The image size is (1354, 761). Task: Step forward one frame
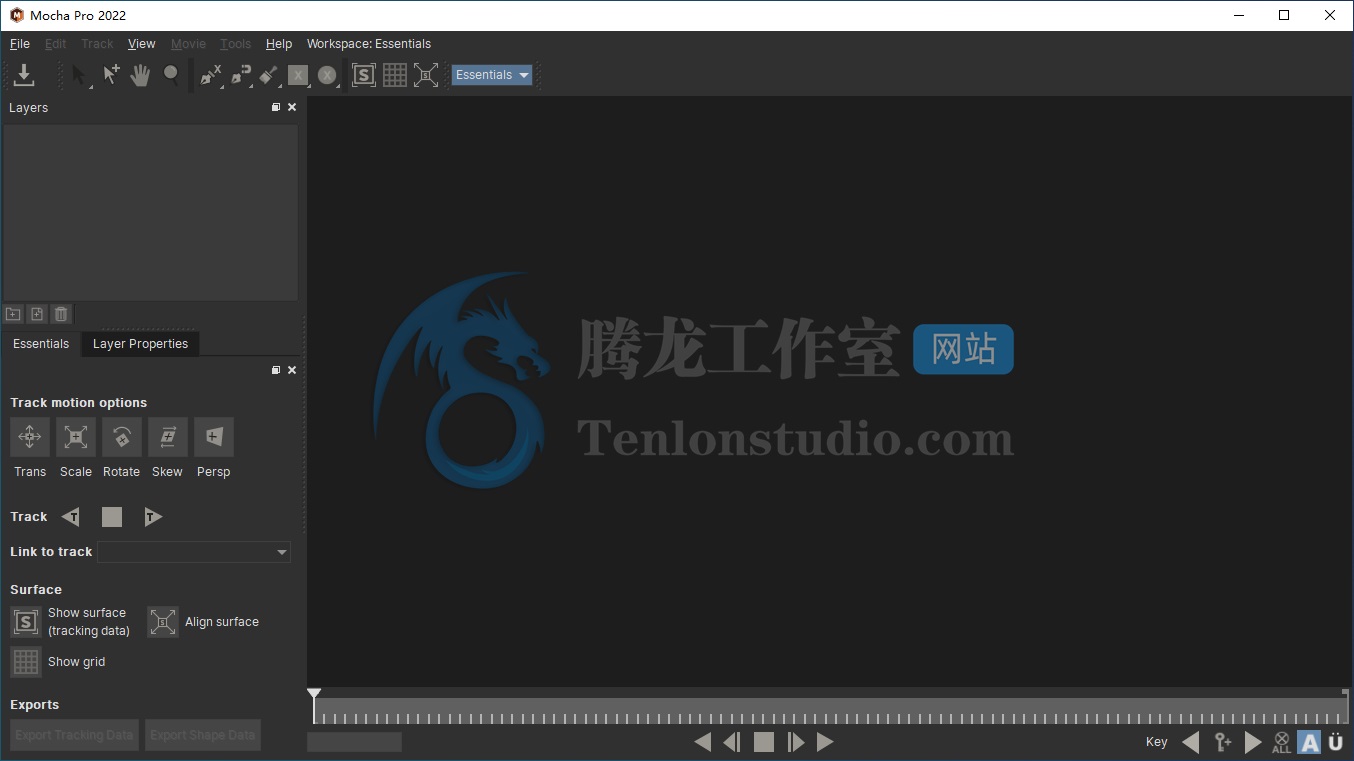[796, 742]
